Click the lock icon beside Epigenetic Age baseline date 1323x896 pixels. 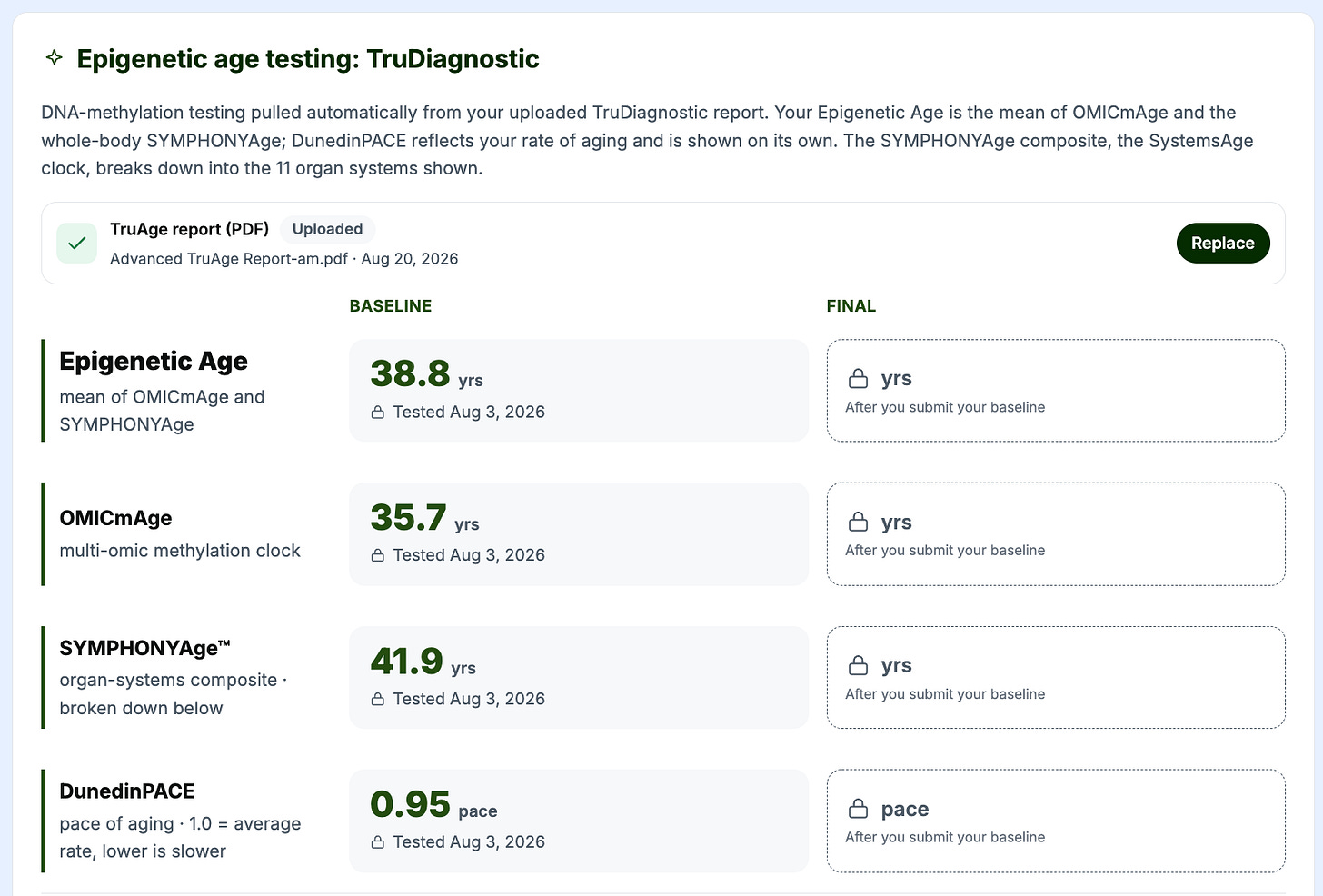pyautogui.click(x=378, y=413)
